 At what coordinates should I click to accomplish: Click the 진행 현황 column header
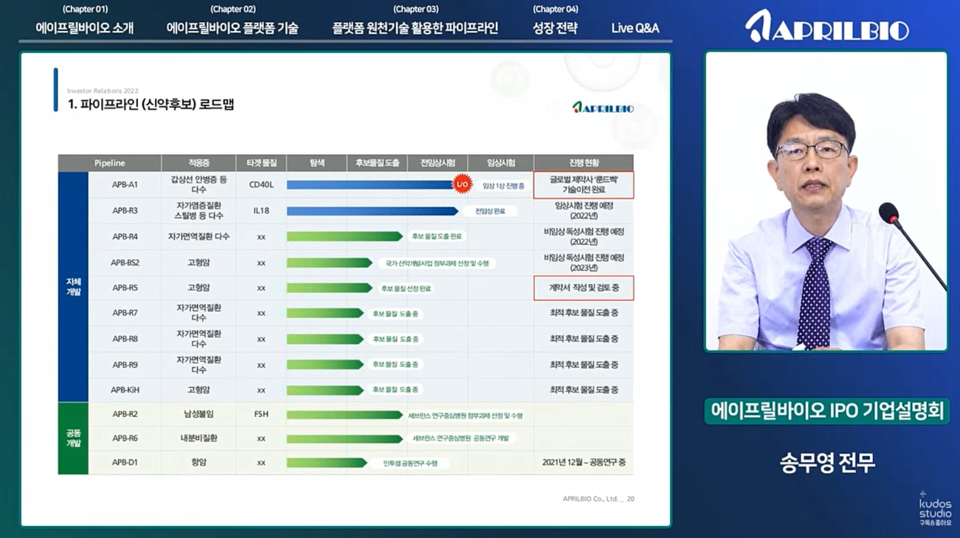(x=582, y=162)
